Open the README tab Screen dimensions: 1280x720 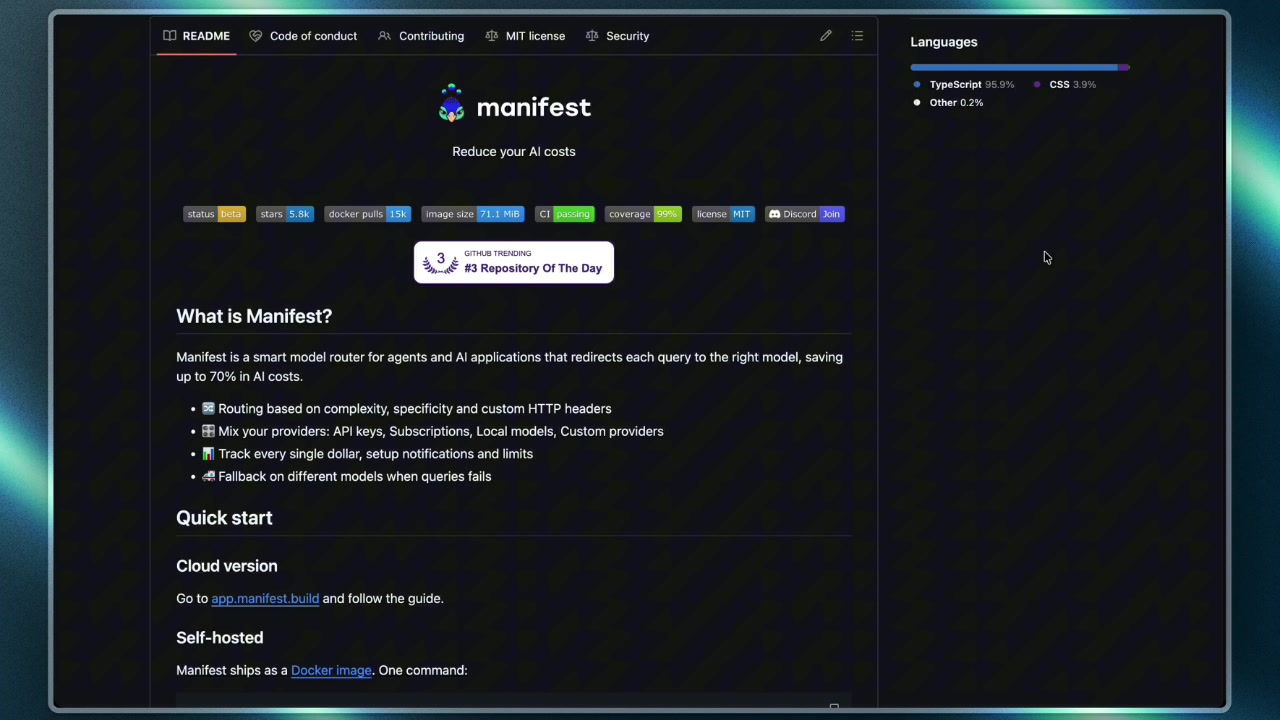coord(197,36)
